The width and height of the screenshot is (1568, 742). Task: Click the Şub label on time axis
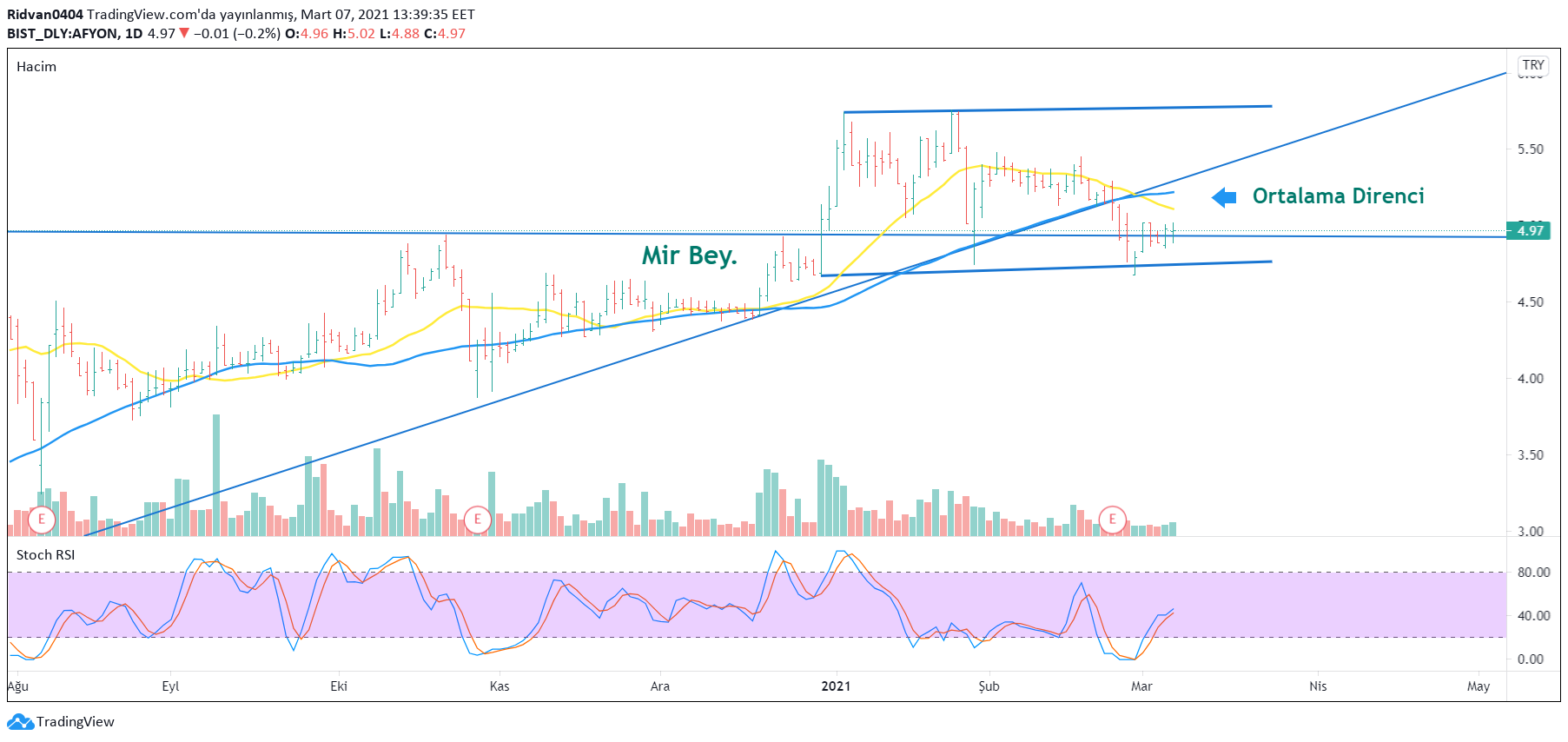click(x=989, y=686)
